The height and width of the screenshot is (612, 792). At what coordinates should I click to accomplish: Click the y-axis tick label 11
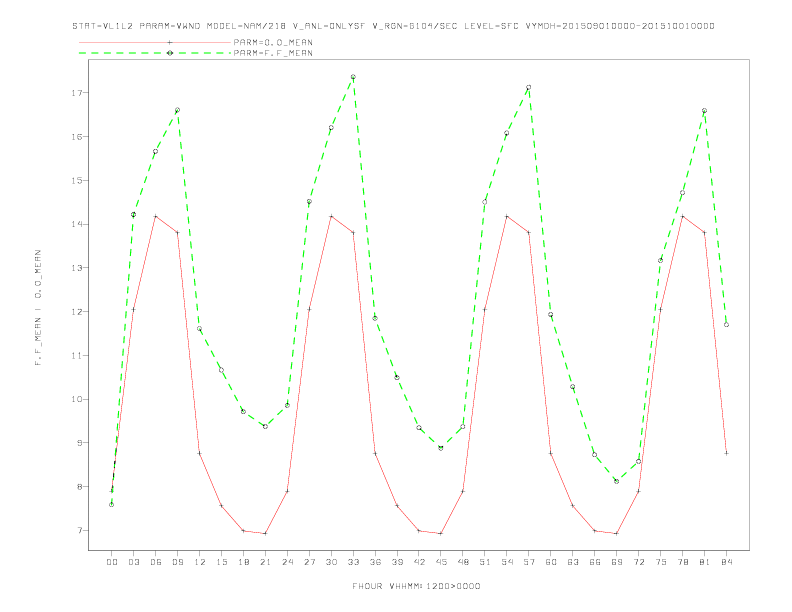(x=77, y=355)
